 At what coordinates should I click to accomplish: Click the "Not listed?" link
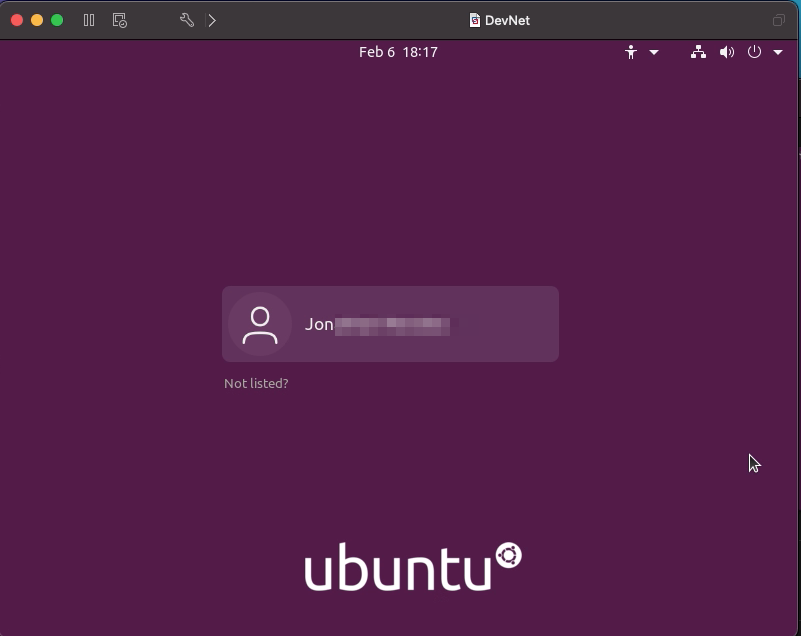coord(256,383)
